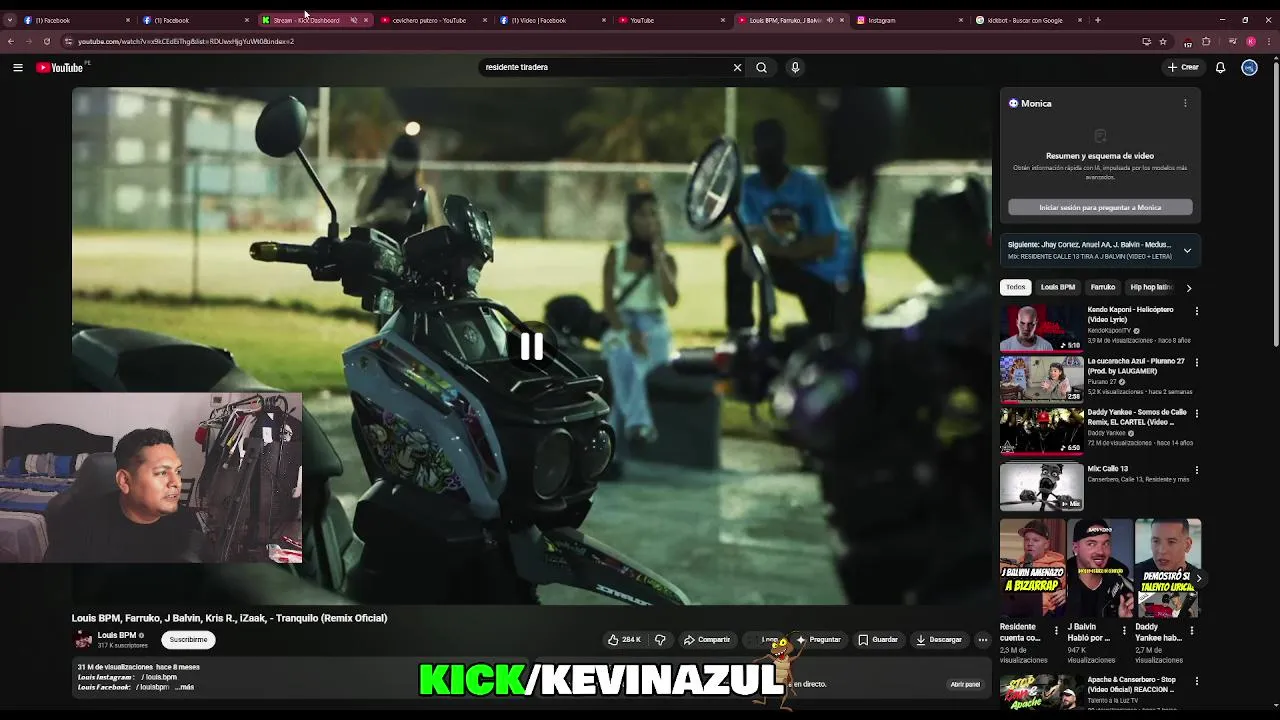Open La cucaracha Azul Plurano 27 thumbnail
This screenshot has height=720, width=1280.
1041,379
